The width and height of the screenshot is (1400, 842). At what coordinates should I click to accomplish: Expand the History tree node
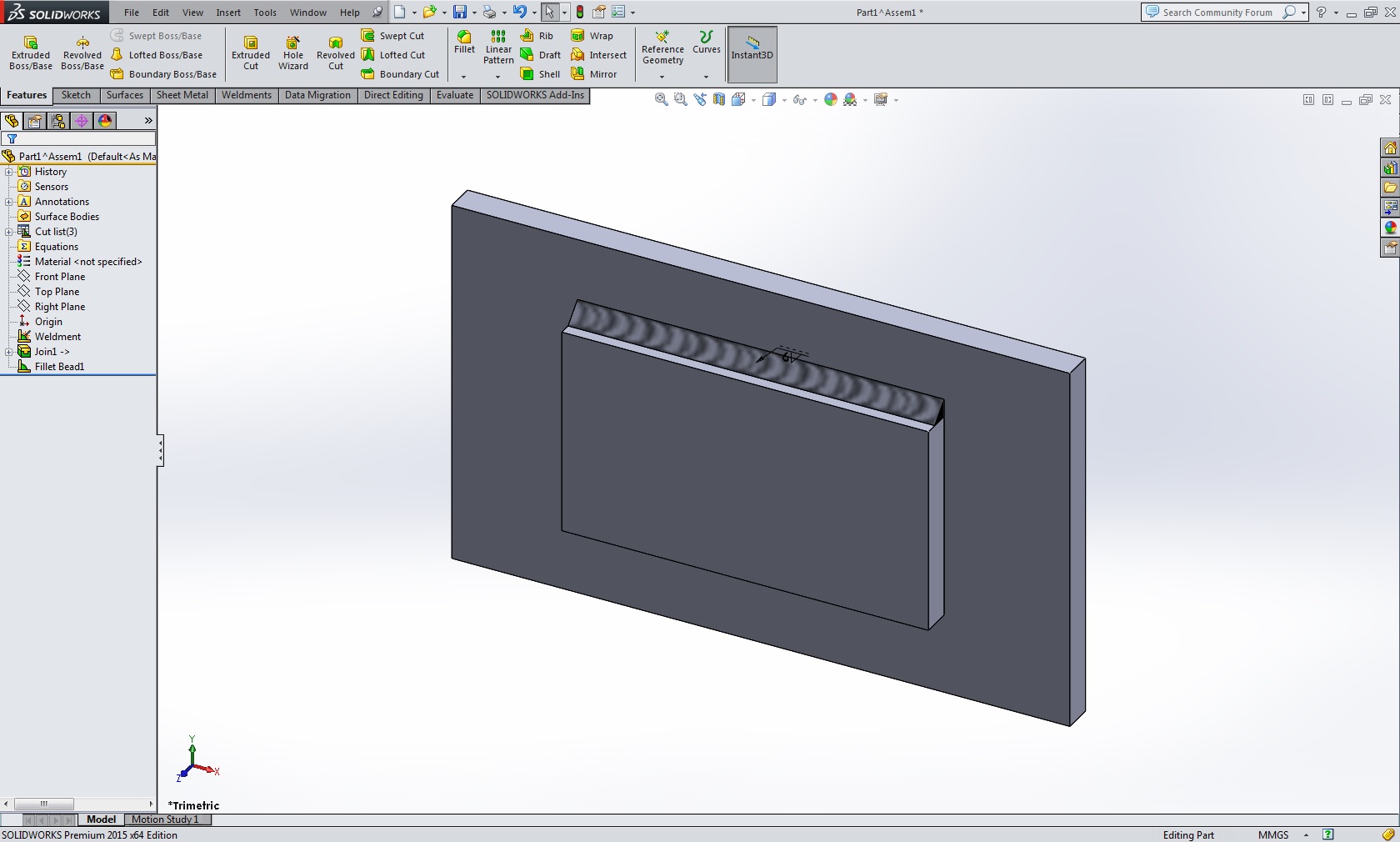[9, 172]
